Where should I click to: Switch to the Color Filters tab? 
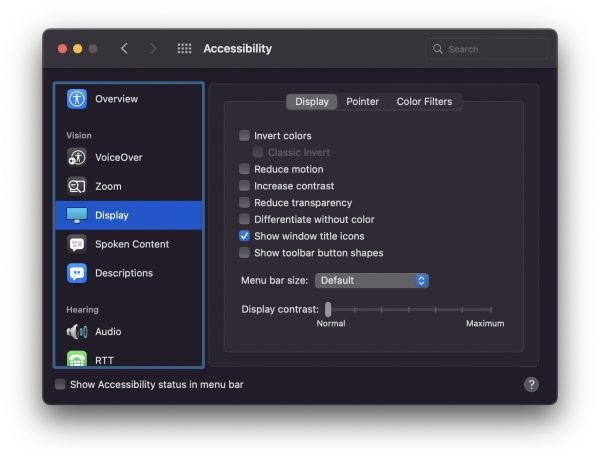pyautogui.click(x=424, y=102)
